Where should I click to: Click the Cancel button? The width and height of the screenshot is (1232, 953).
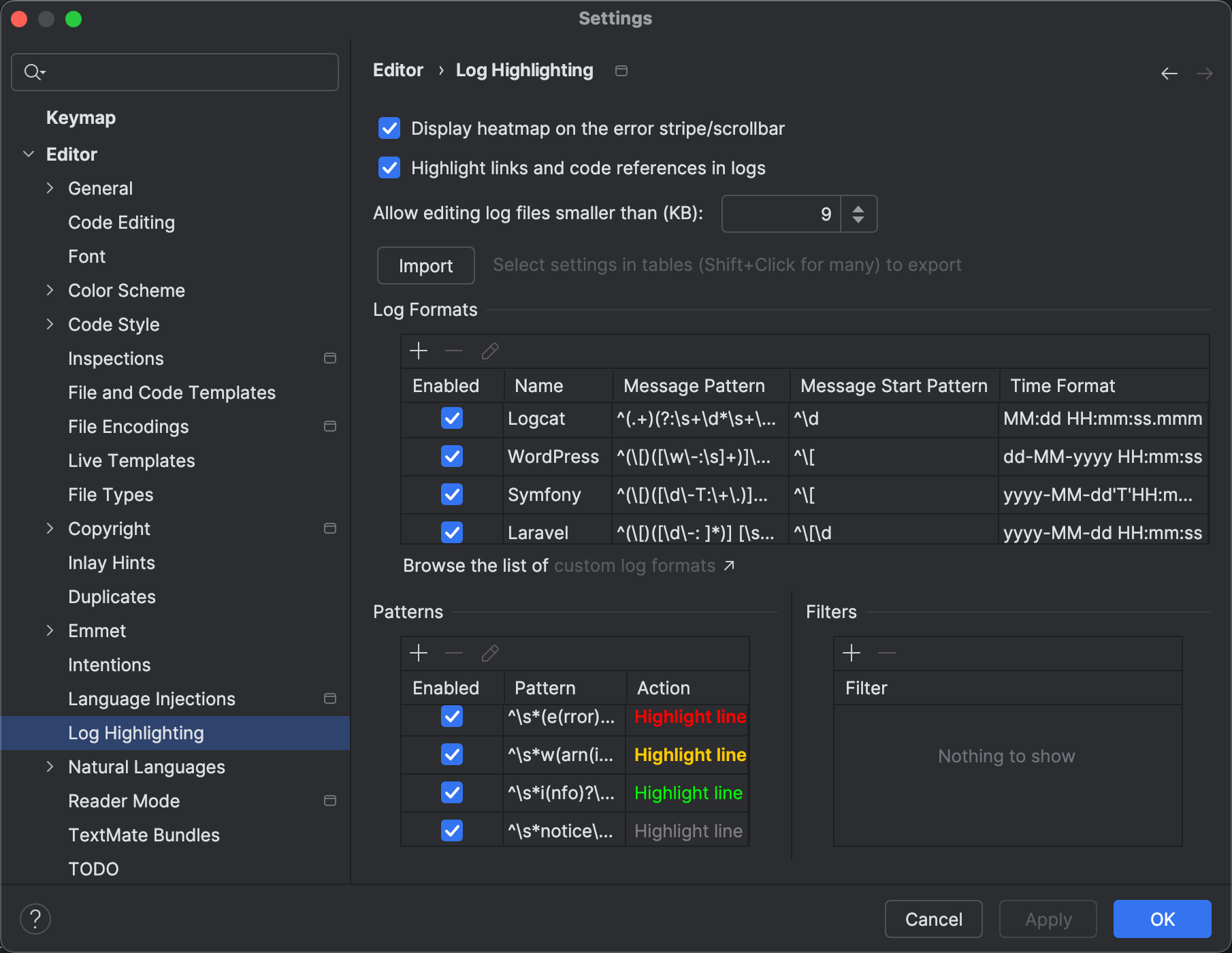pos(934,919)
